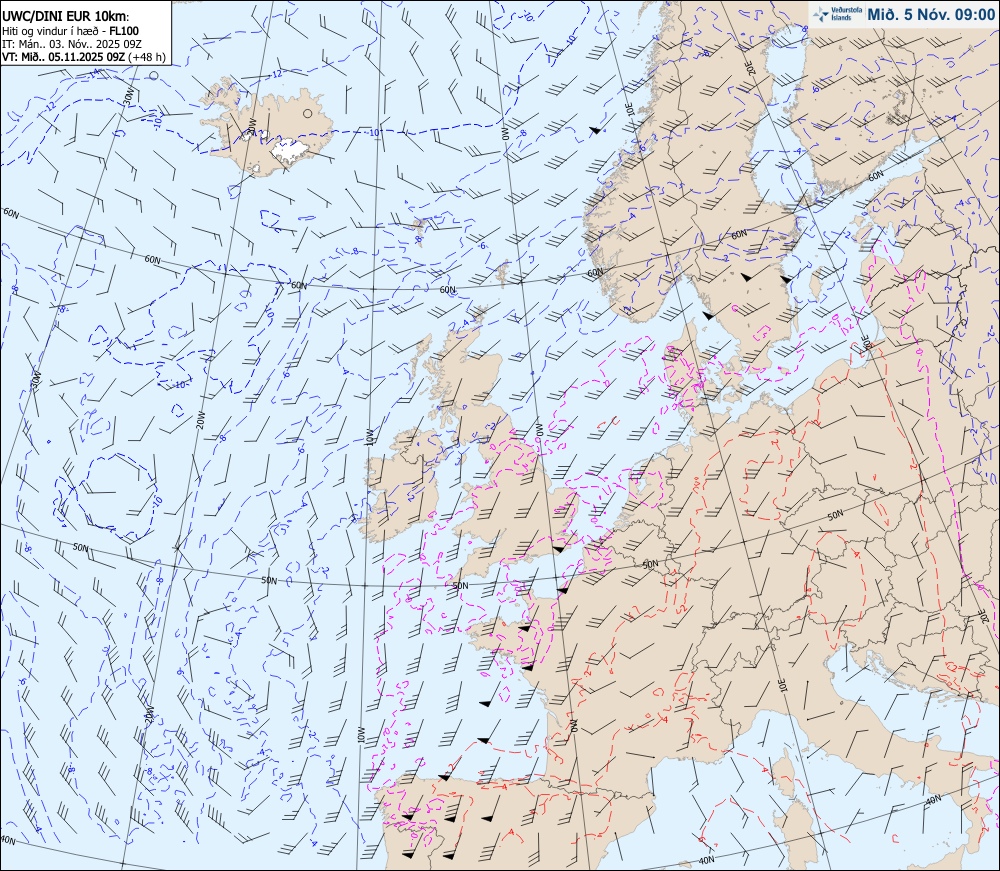This screenshot has width=1000, height=871.
Task: Click the large white glacier on Iceland
Action: (290, 150)
